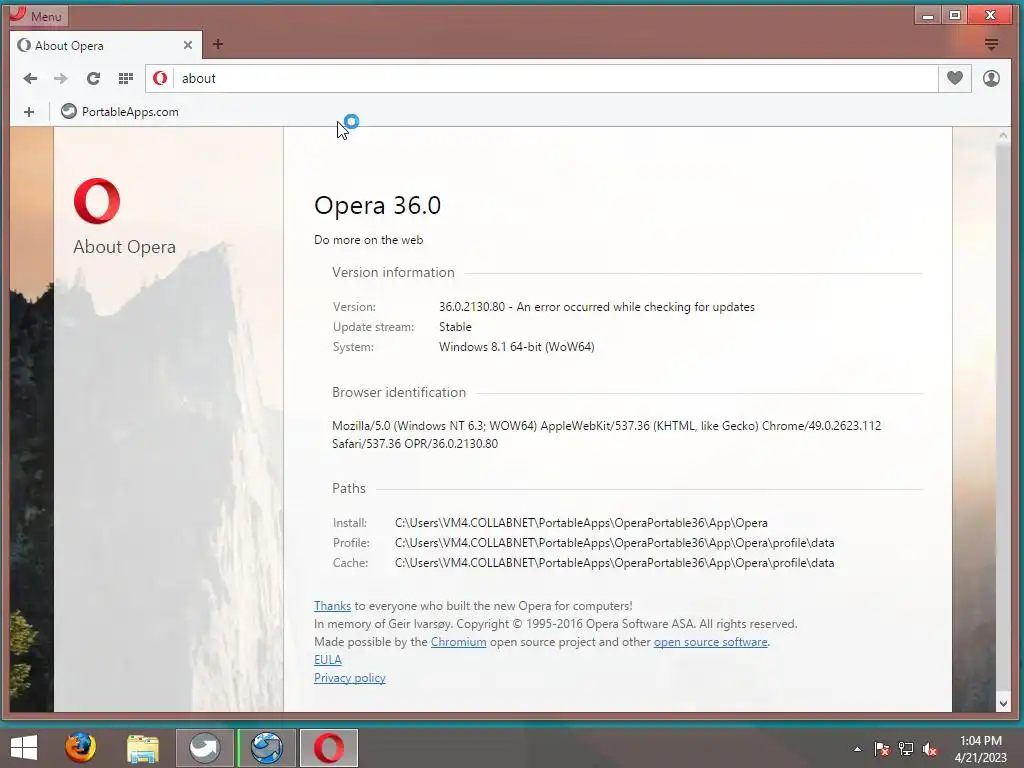Click the Cache path value
The height and width of the screenshot is (768, 1024).
coord(615,563)
